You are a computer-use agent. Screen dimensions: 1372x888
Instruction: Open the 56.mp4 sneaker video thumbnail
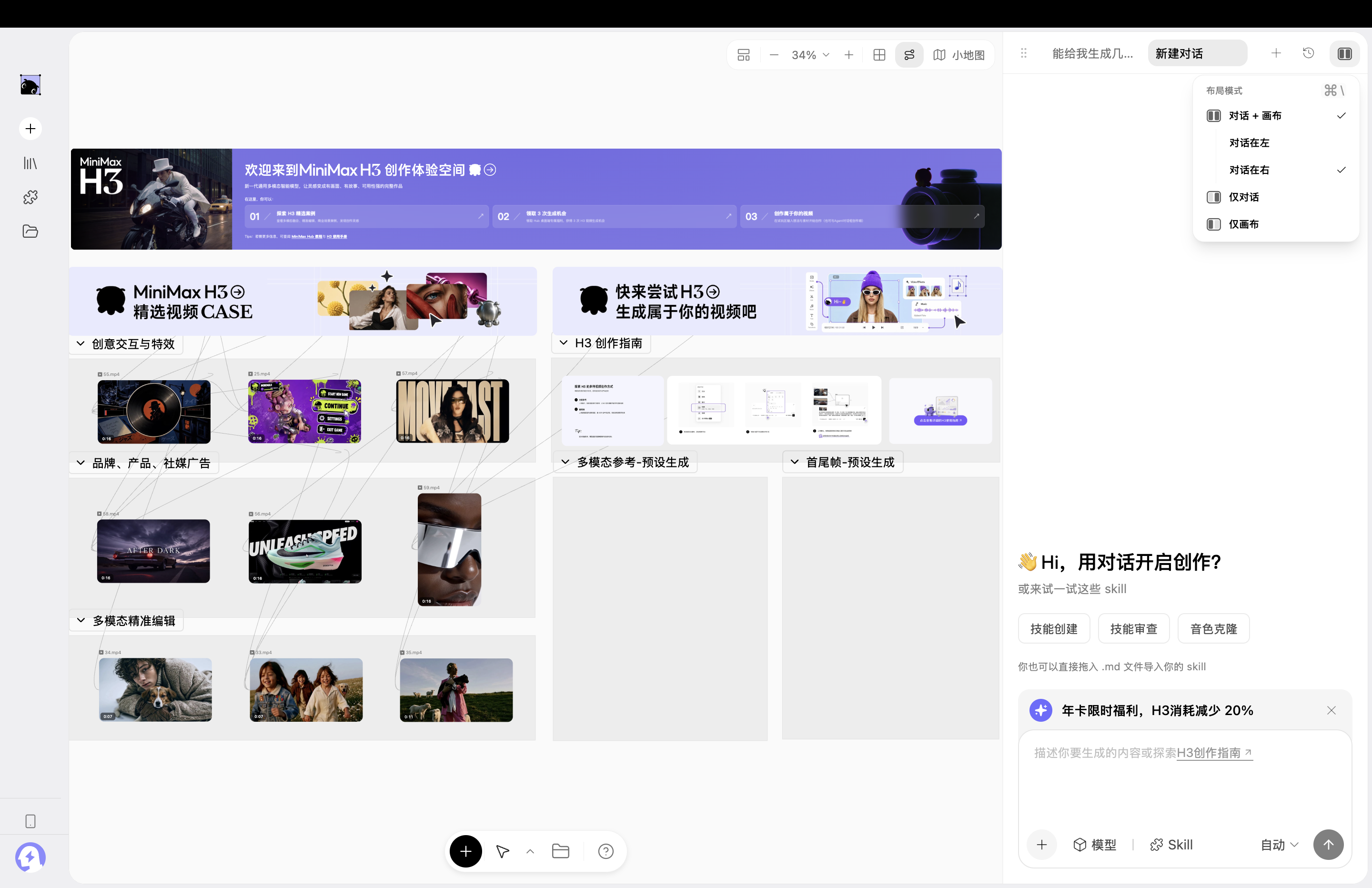[305, 551]
